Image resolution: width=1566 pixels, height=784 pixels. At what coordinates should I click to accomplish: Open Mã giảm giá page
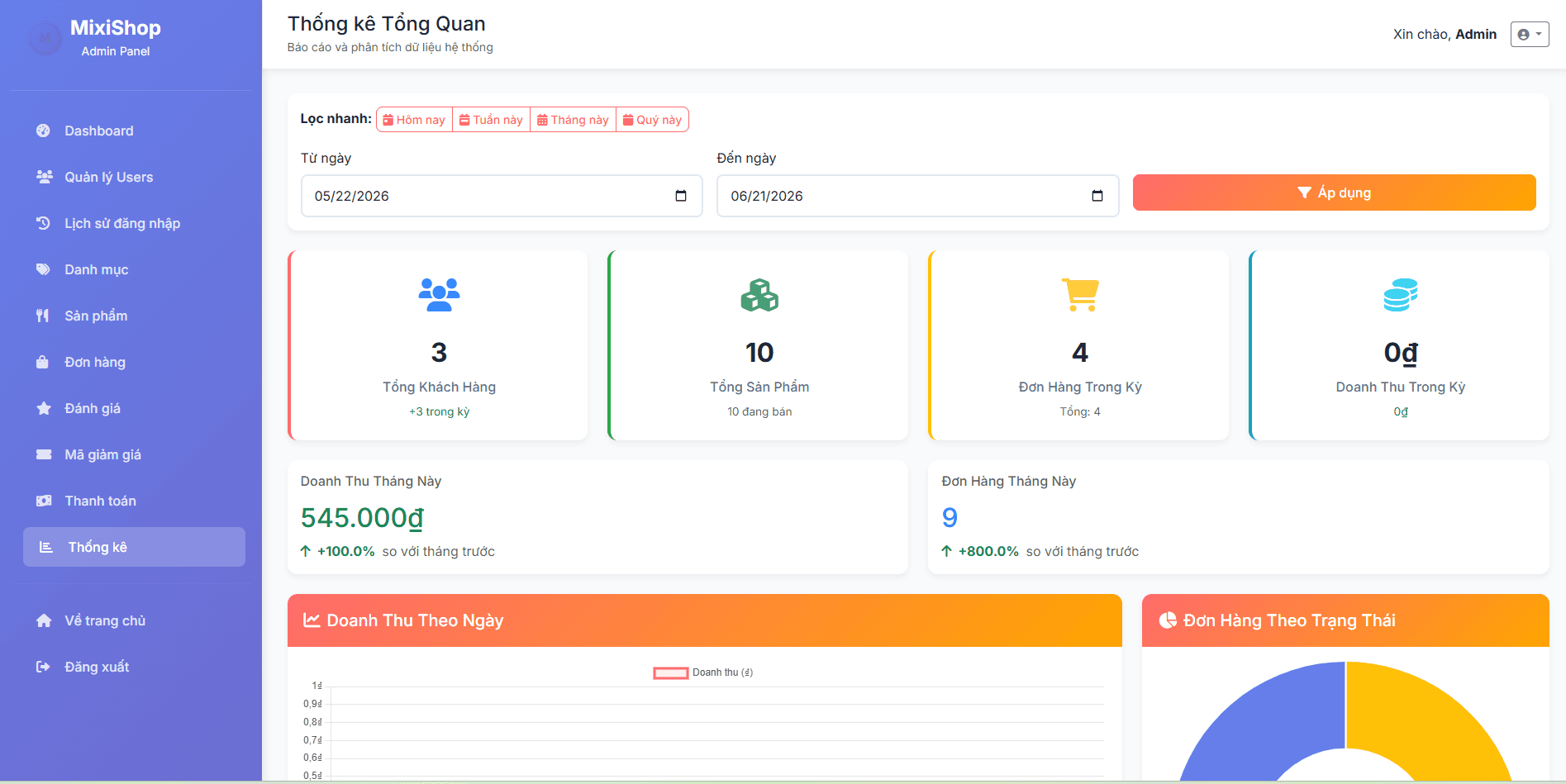point(134,454)
